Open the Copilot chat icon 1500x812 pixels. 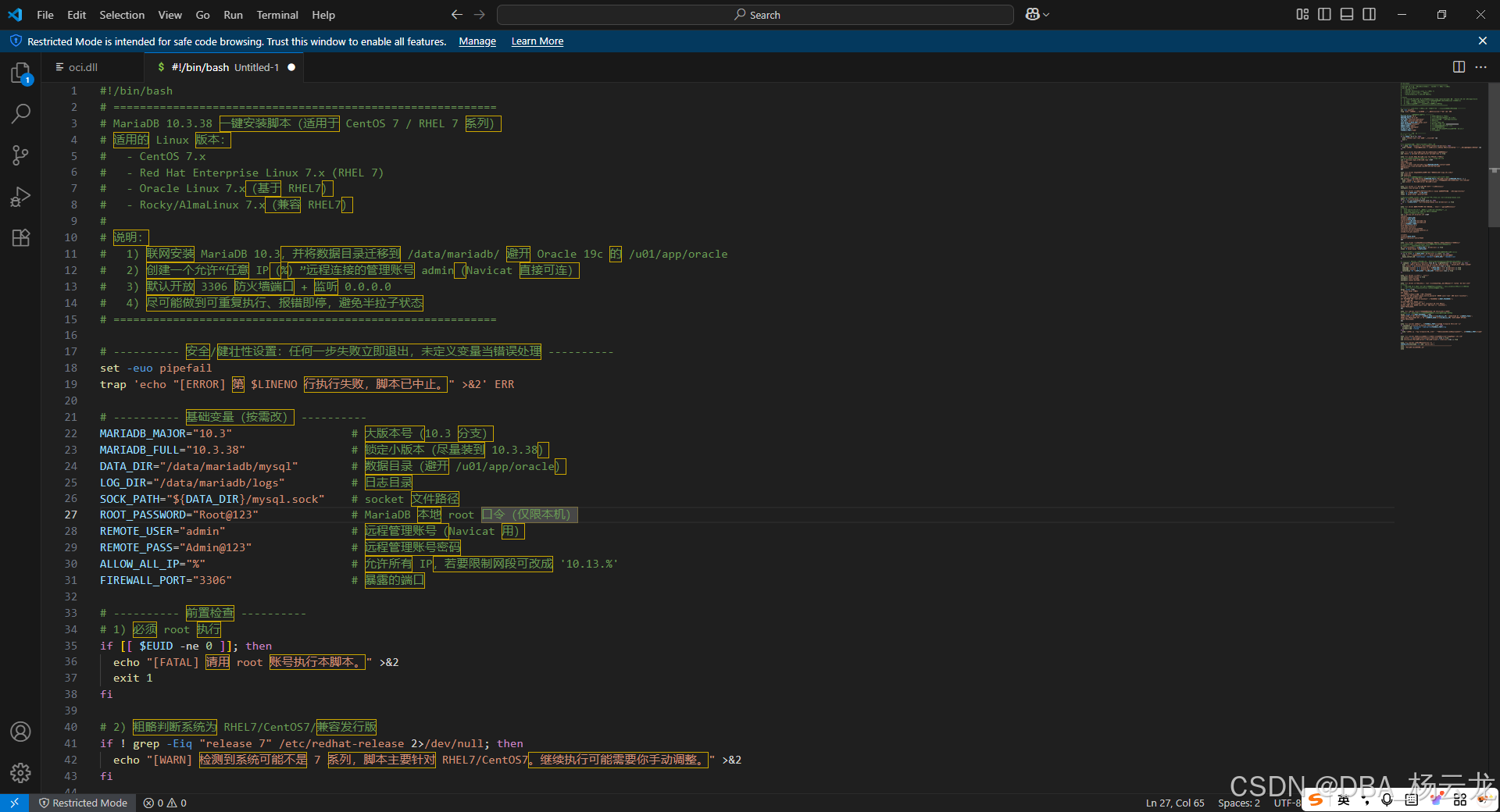pyautogui.click(x=1033, y=14)
